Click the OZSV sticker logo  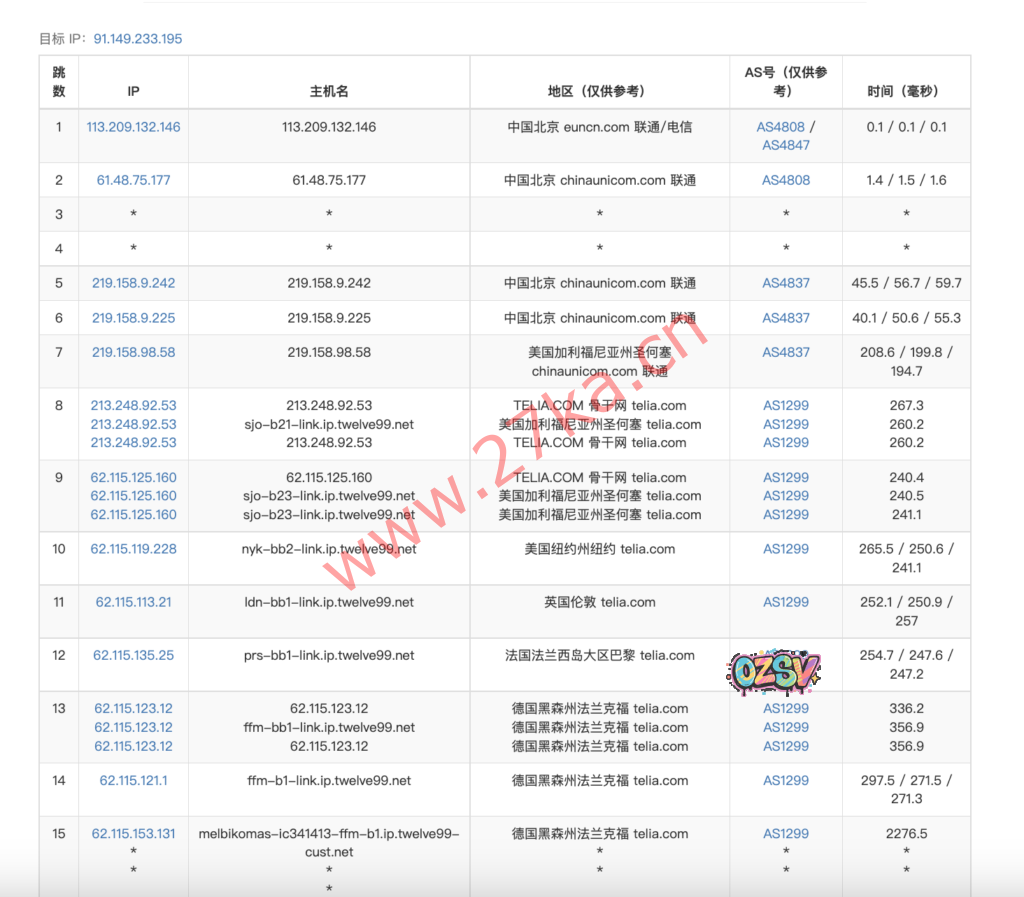coord(773,670)
